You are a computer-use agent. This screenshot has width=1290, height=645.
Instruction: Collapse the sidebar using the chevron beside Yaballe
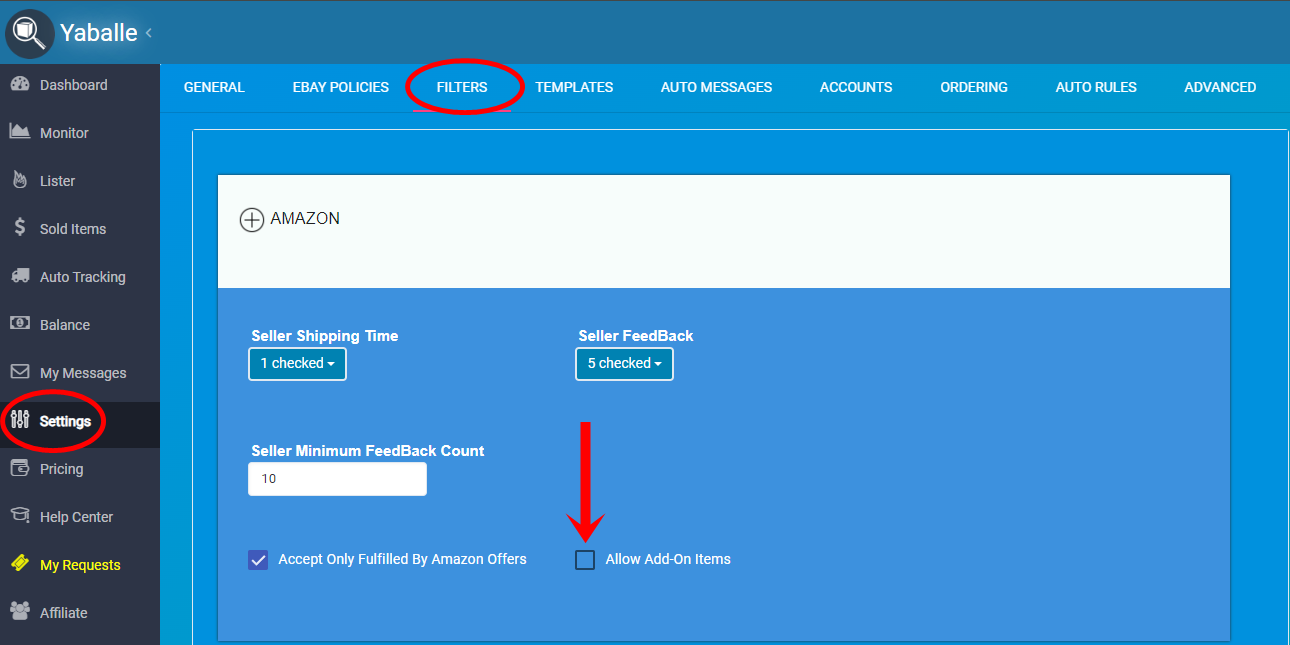coord(149,33)
